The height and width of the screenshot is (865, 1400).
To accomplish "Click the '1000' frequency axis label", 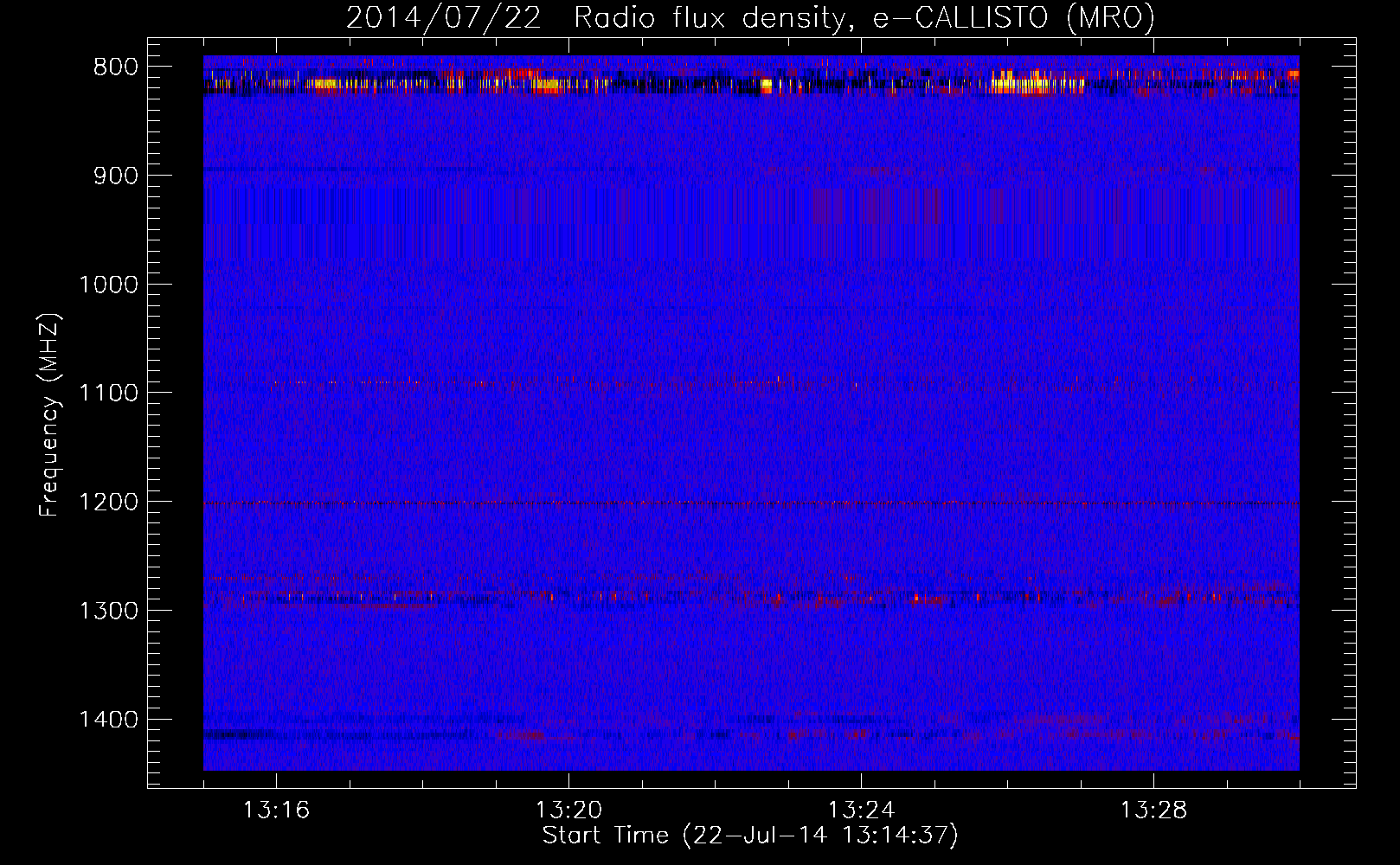I will (109, 285).
